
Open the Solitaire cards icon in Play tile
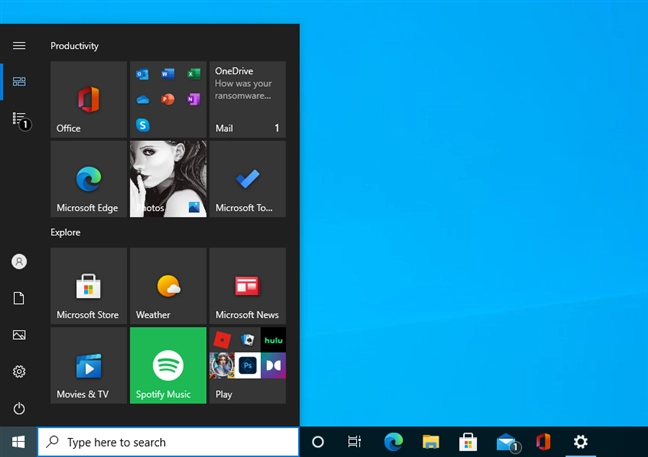tap(248, 340)
